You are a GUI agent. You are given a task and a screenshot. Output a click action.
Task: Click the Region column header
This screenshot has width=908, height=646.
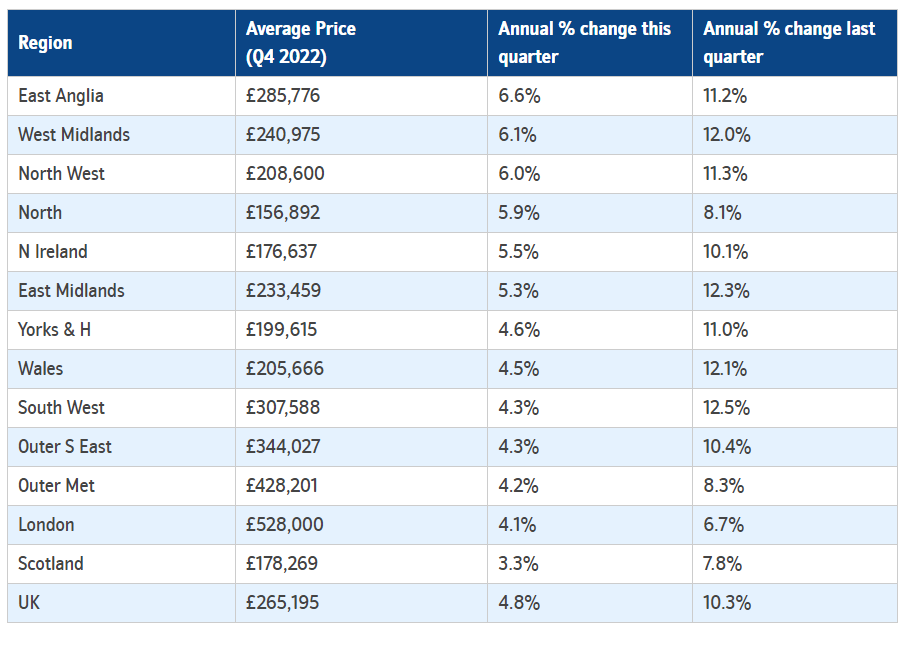point(46,43)
